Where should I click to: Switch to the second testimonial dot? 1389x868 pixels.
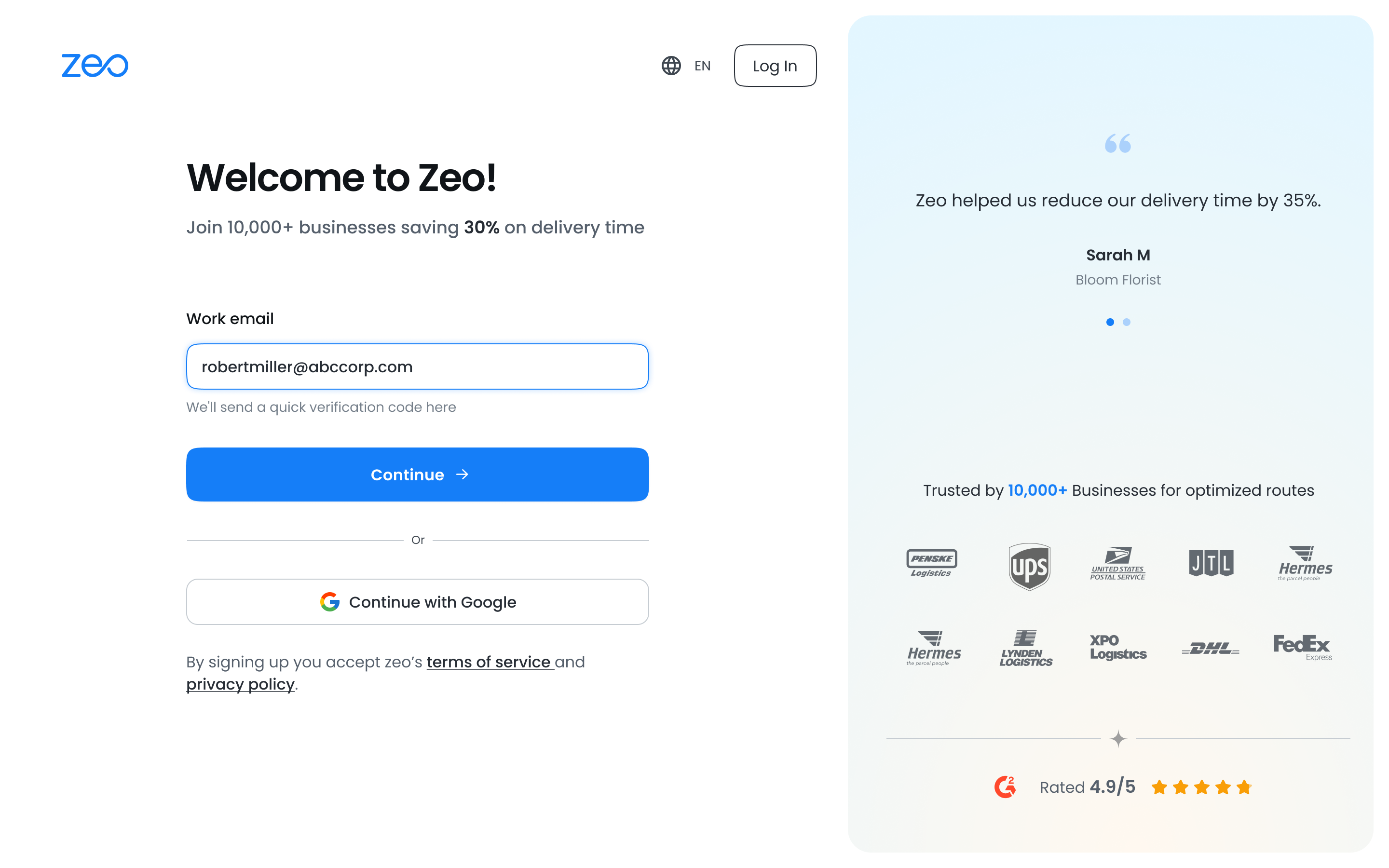(1127, 322)
